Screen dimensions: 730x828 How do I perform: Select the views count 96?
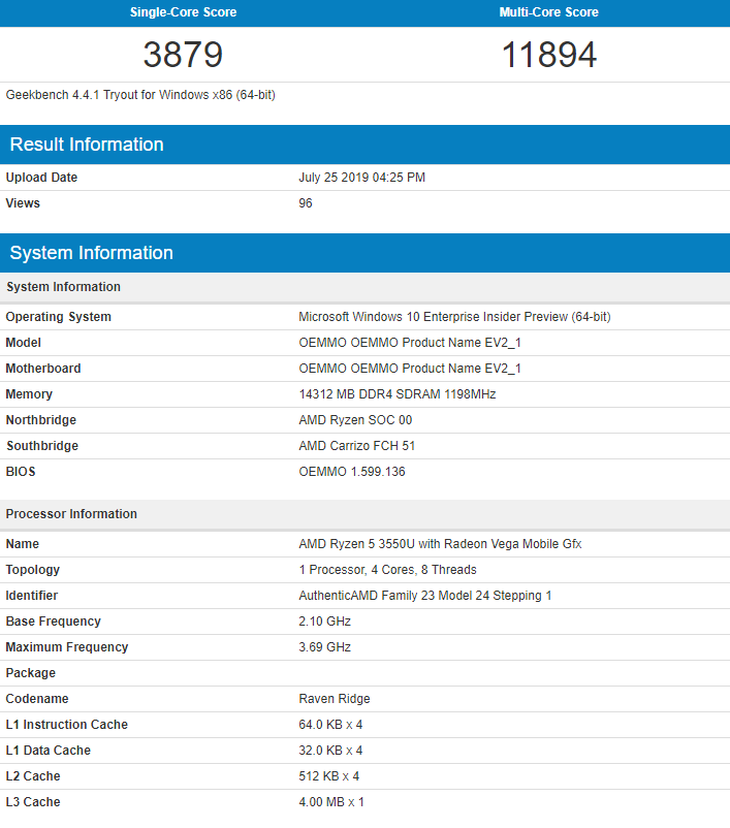tap(305, 203)
